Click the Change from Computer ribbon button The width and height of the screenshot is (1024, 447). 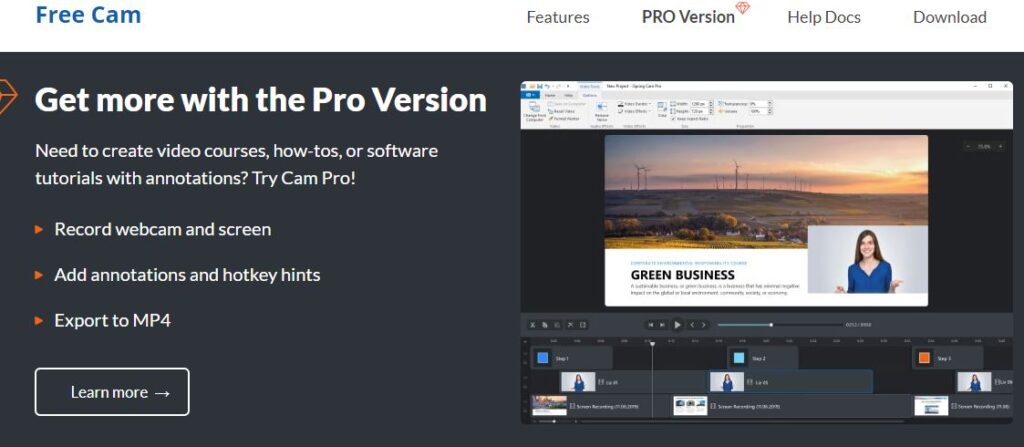(534, 112)
